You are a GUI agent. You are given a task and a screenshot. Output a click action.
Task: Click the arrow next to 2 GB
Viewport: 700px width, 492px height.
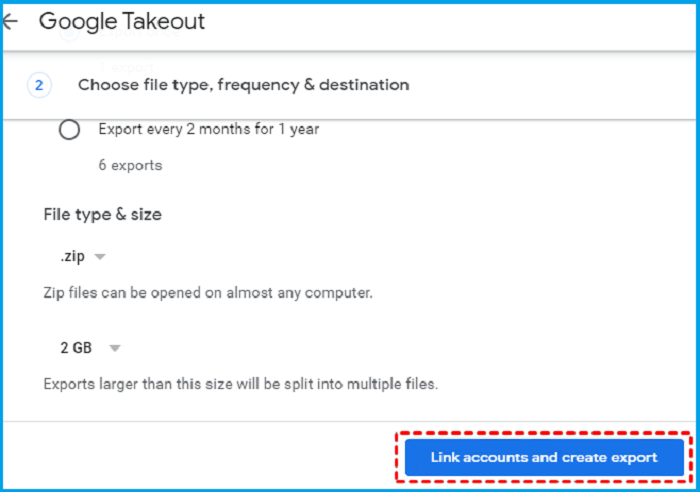114,348
